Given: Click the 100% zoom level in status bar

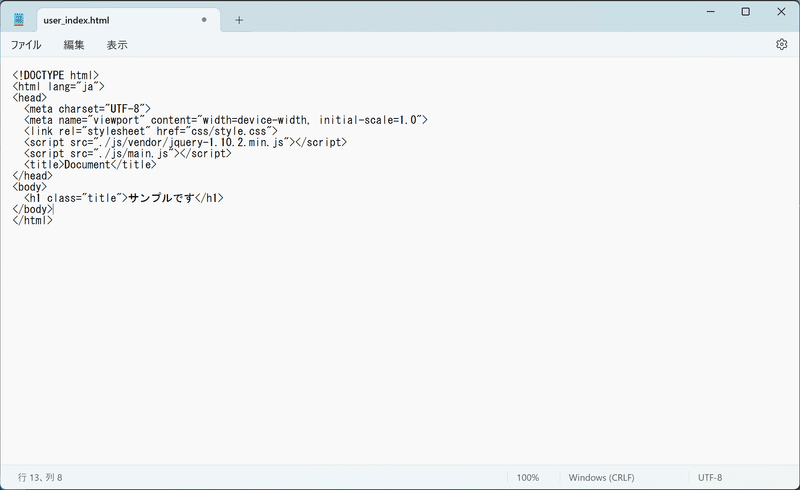Looking at the screenshot, I should [528, 478].
